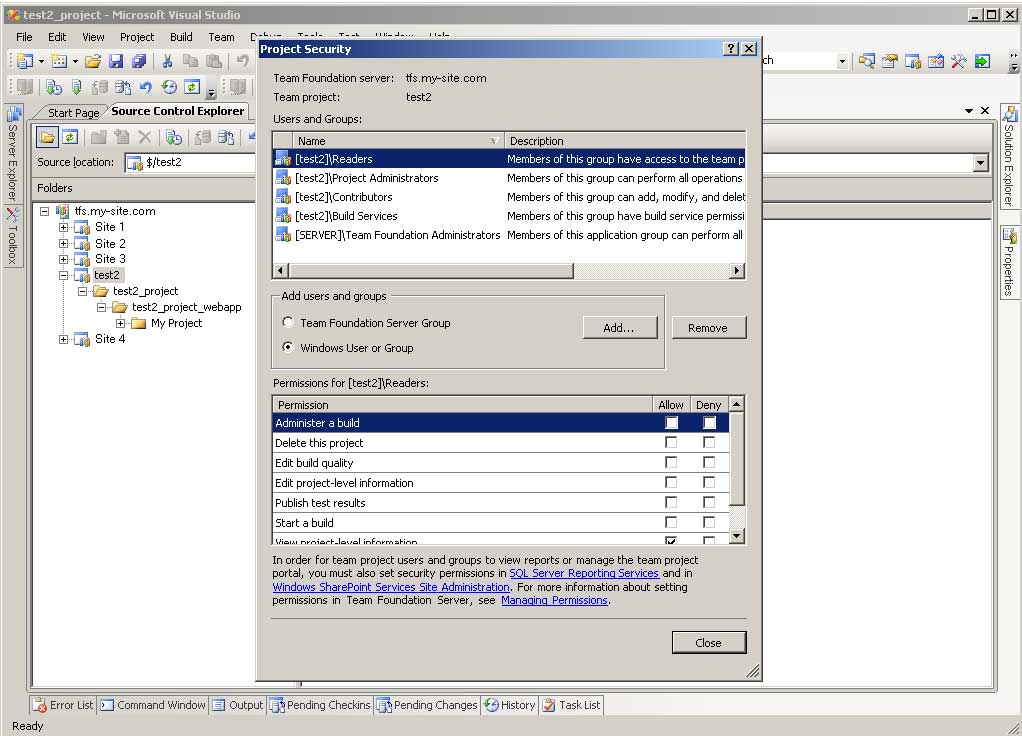Select Windows User or Group radio button
The height and width of the screenshot is (736, 1022).
click(x=287, y=347)
